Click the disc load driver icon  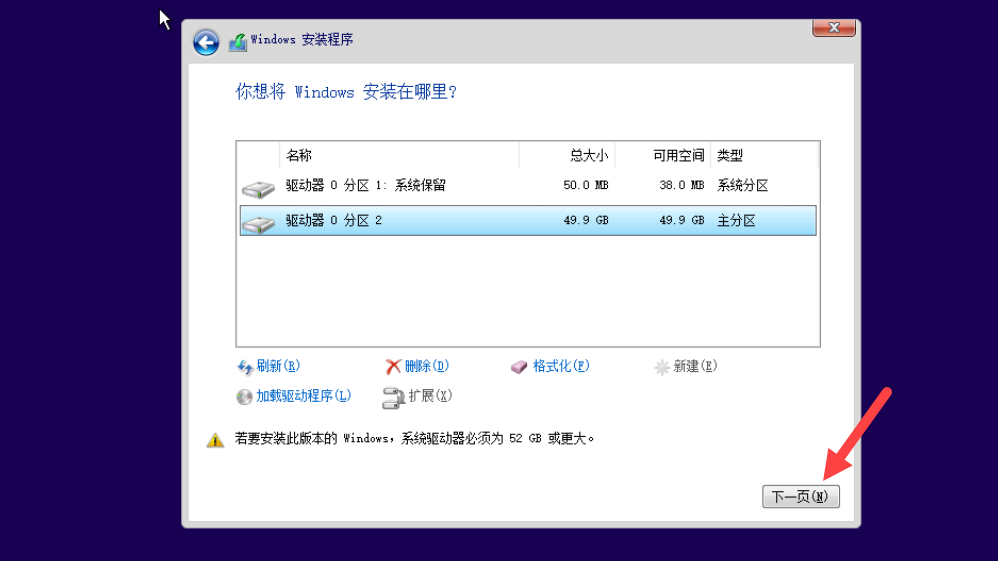tap(244, 397)
